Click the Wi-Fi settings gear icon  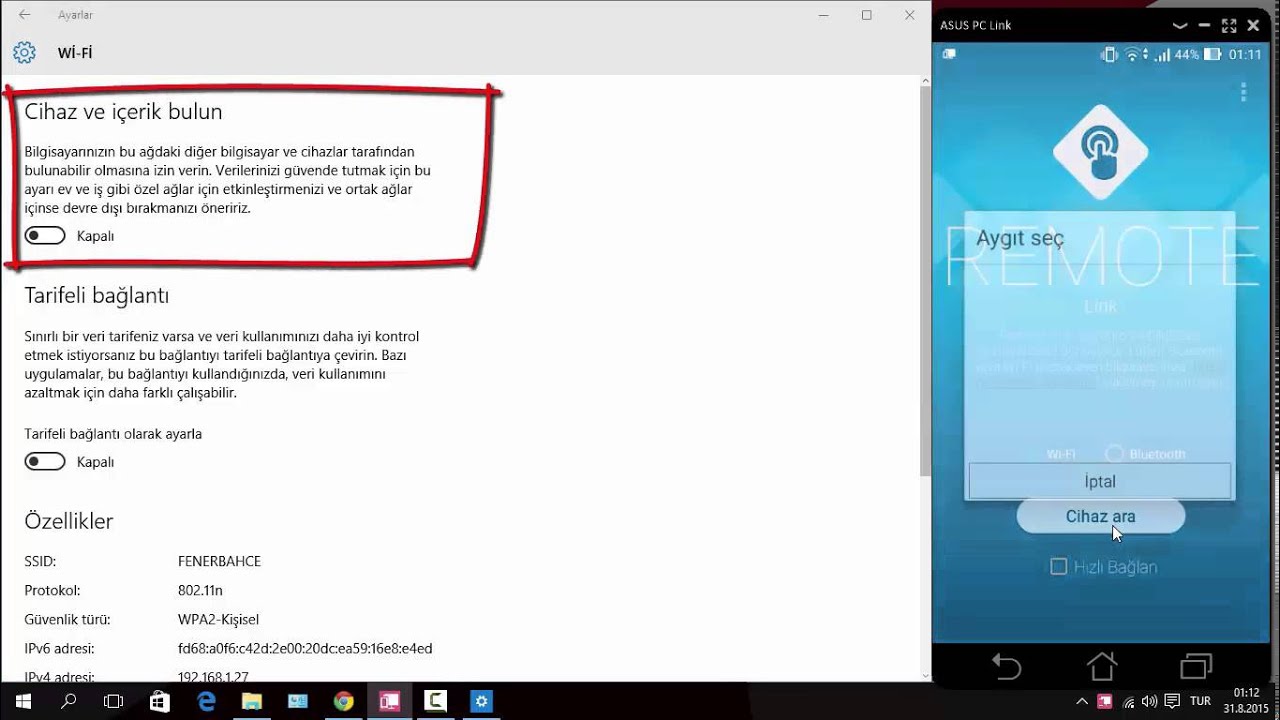pos(24,53)
